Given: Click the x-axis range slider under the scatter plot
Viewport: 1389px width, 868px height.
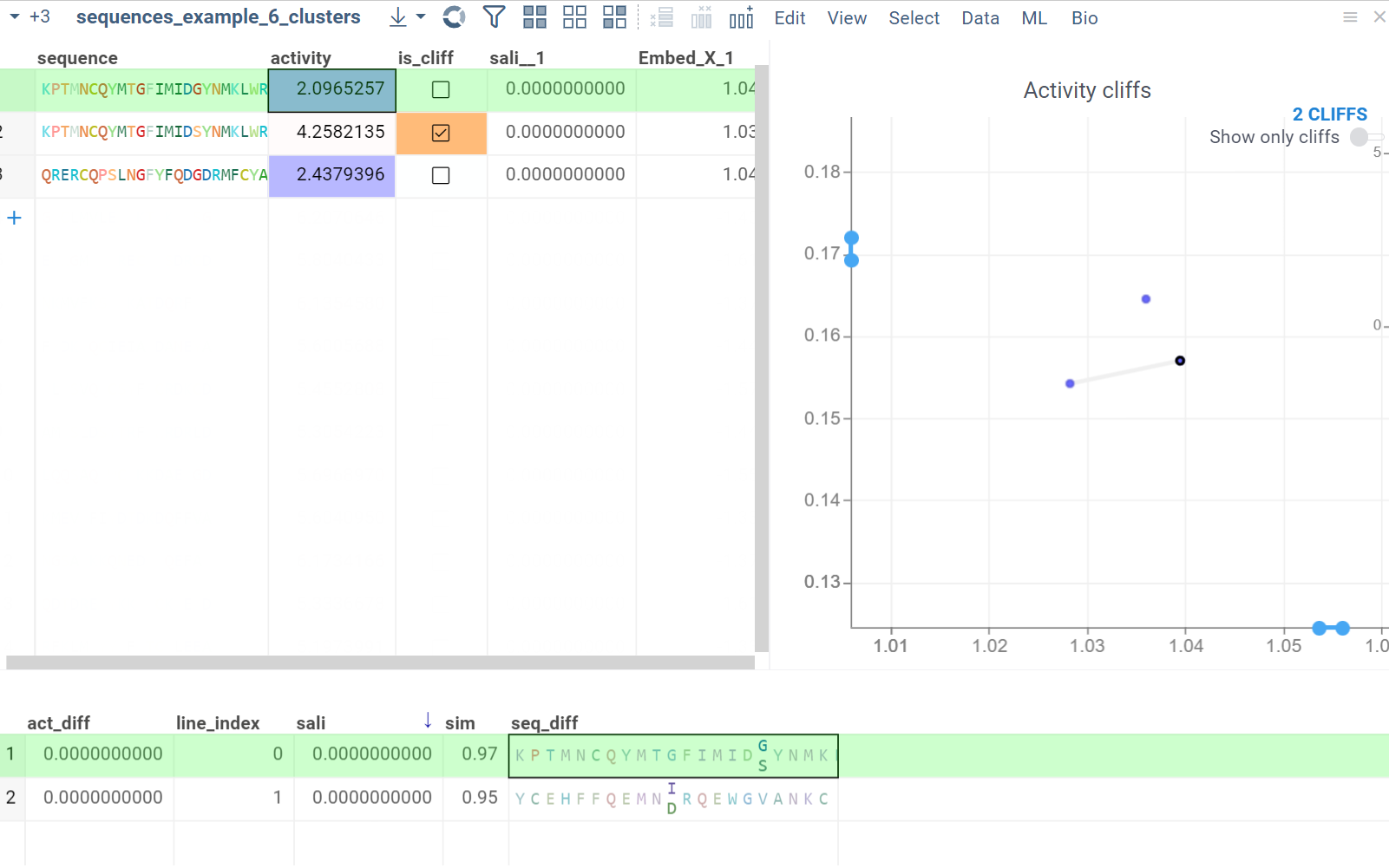Looking at the screenshot, I should [1330, 628].
